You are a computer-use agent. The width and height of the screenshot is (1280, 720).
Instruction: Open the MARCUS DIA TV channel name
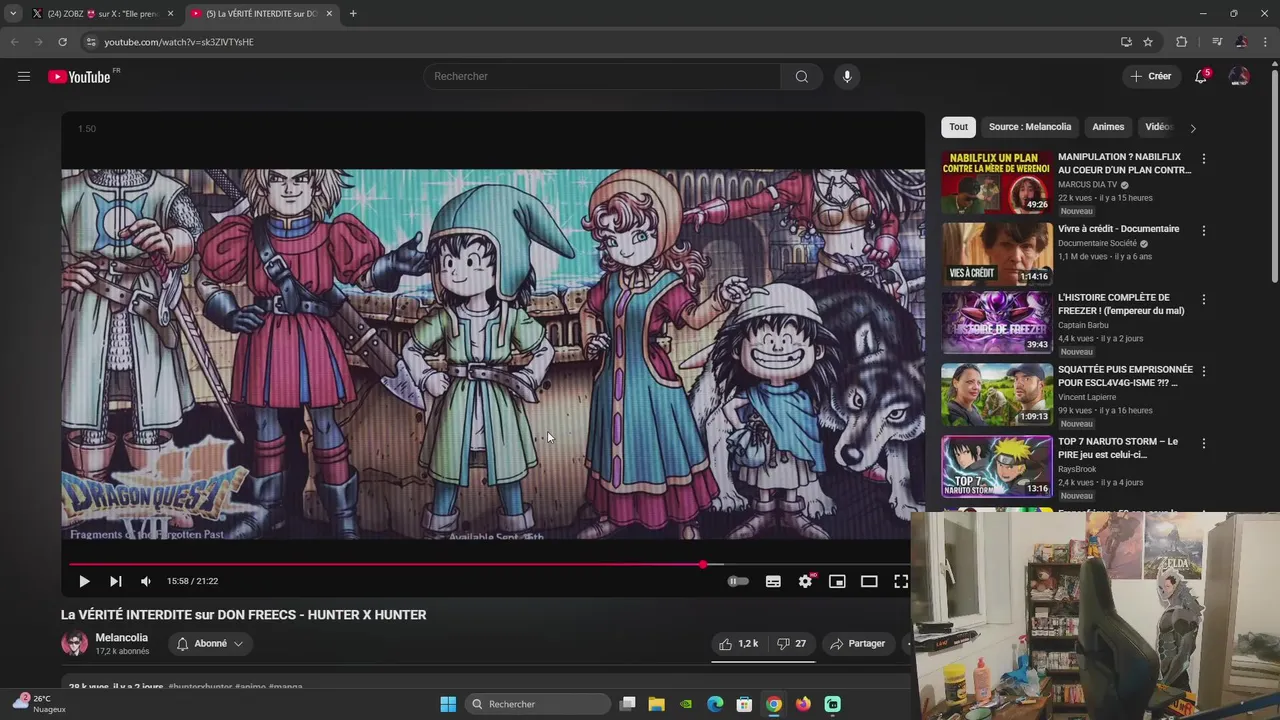[x=1088, y=185]
